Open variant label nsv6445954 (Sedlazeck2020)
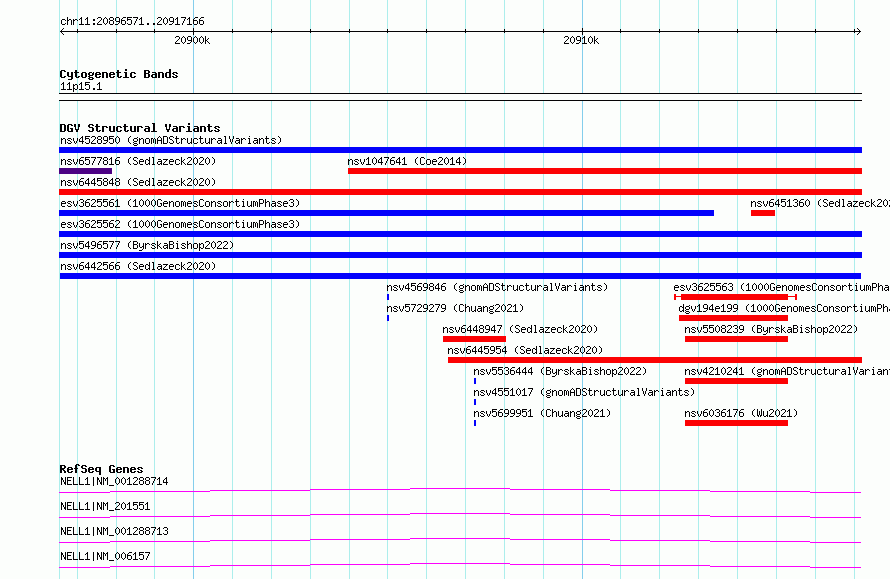Image resolution: width=890 pixels, height=579 pixels. [x=525, y=350]
